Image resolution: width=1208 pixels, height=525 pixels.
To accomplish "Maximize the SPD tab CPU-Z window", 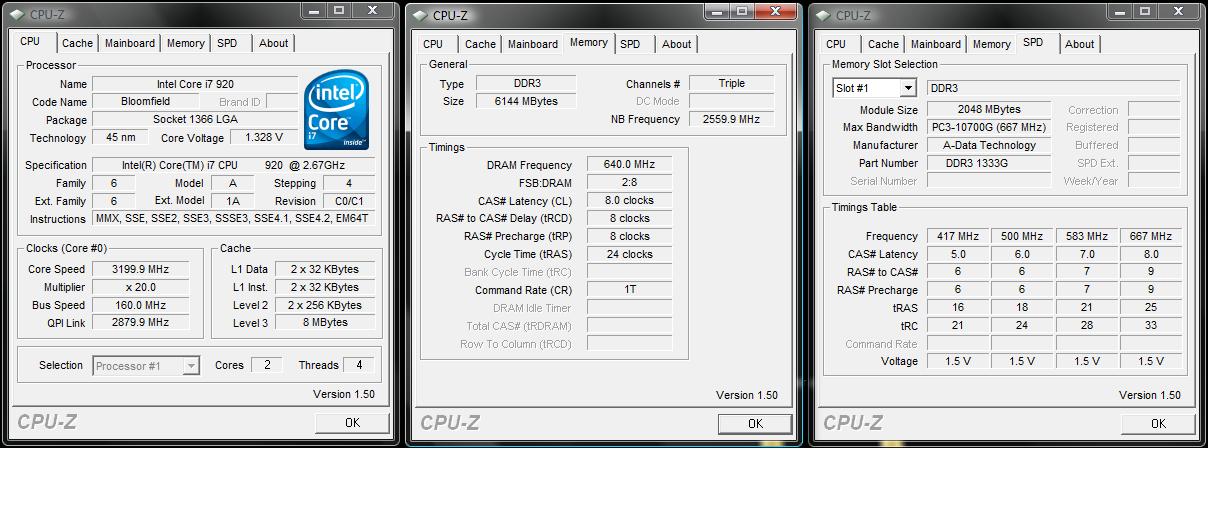I will [1144, 10].
